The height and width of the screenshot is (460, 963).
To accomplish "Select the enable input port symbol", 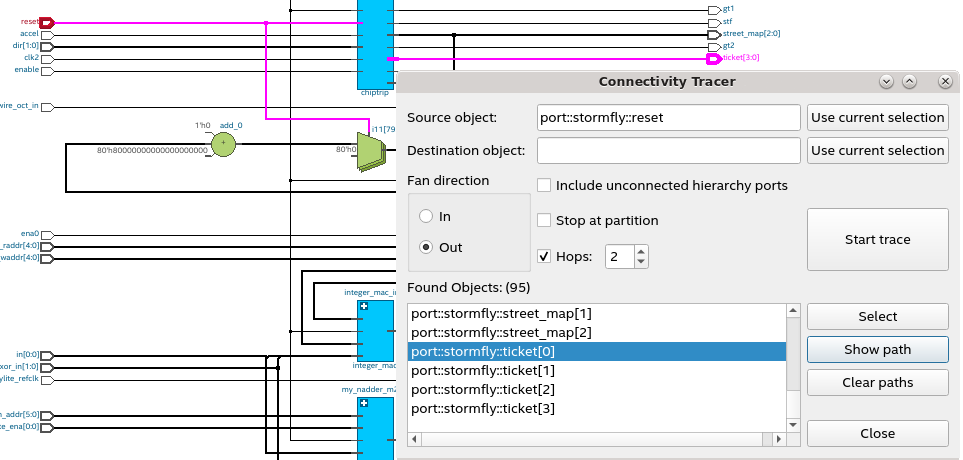I will pos(47,71).
